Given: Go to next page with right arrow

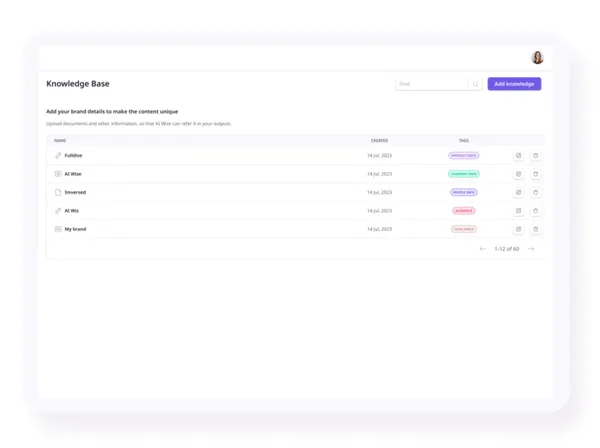Looking at the screenshot, I should pos(531,249).
